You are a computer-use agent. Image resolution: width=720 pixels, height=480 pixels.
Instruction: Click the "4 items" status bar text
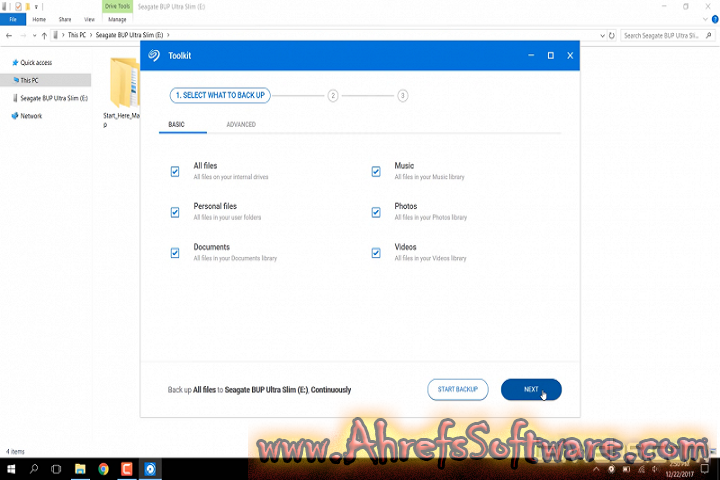[x=15, y=452]
